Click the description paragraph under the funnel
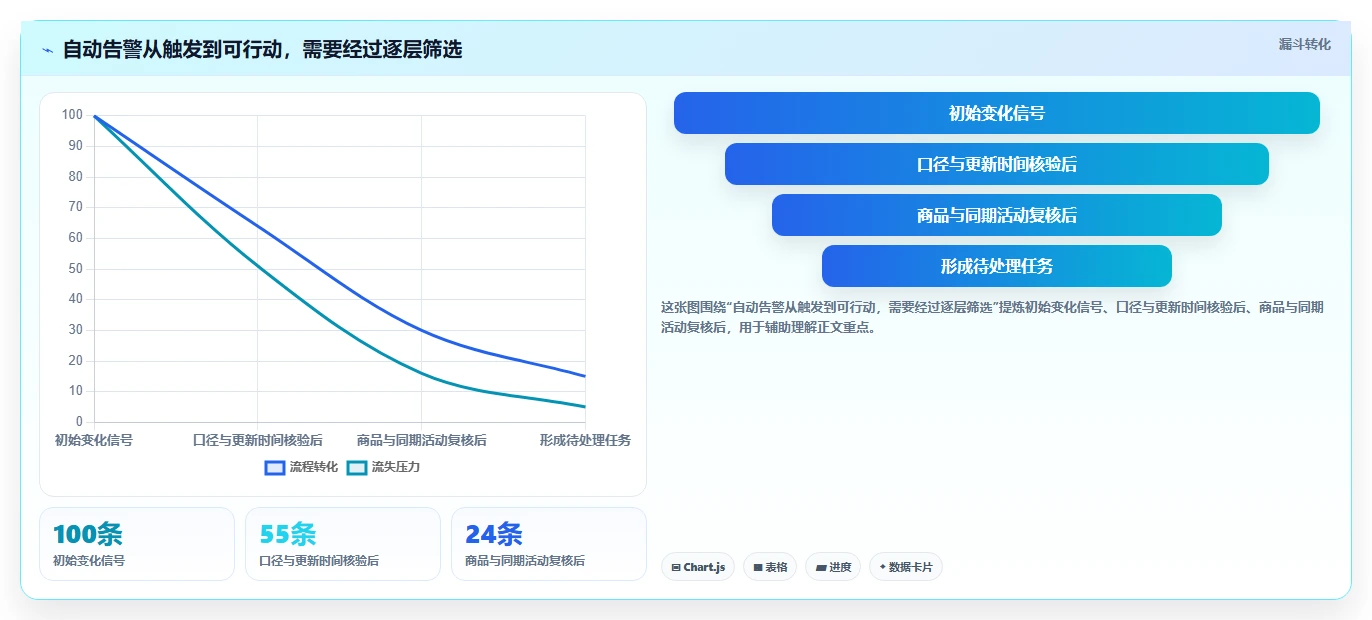Screen dimensions: 1372x620 [x=992, y=317]
